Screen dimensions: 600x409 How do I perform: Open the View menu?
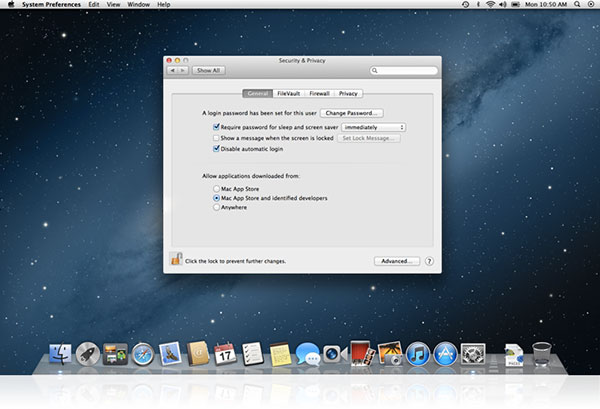coord(113,4)
